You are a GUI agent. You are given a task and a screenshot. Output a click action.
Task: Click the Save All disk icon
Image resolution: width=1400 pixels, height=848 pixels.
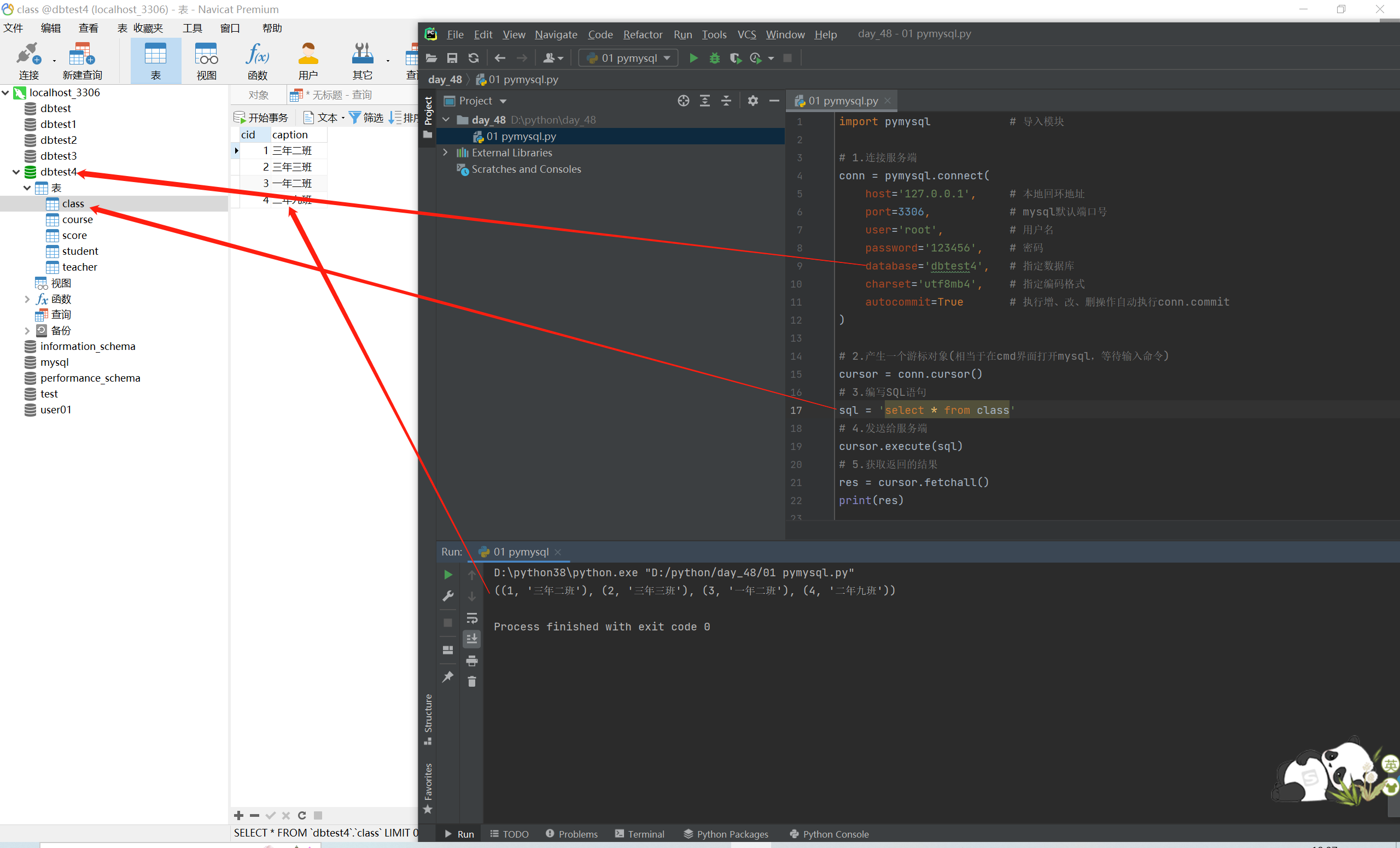452,58
